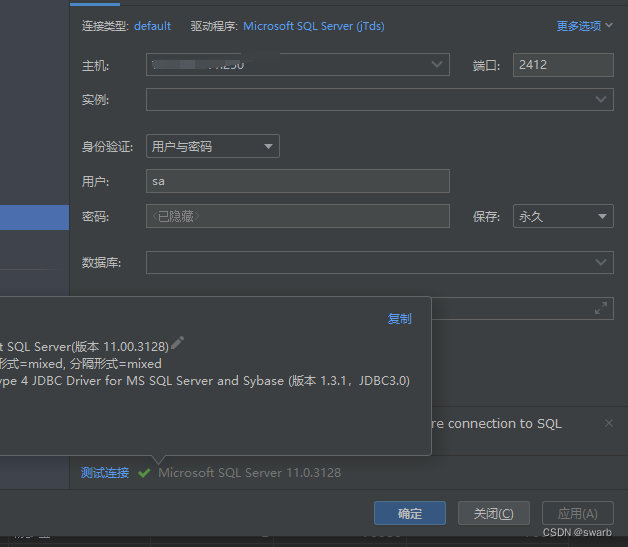Click the default connection type link
Image resolution: width=628 pixels, height=547 pixels.
click(x=152, y=26)
